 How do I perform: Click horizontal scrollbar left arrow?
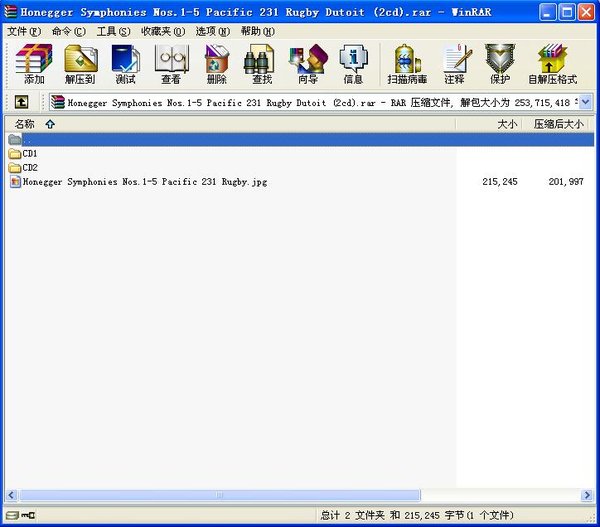pos(11,495)
